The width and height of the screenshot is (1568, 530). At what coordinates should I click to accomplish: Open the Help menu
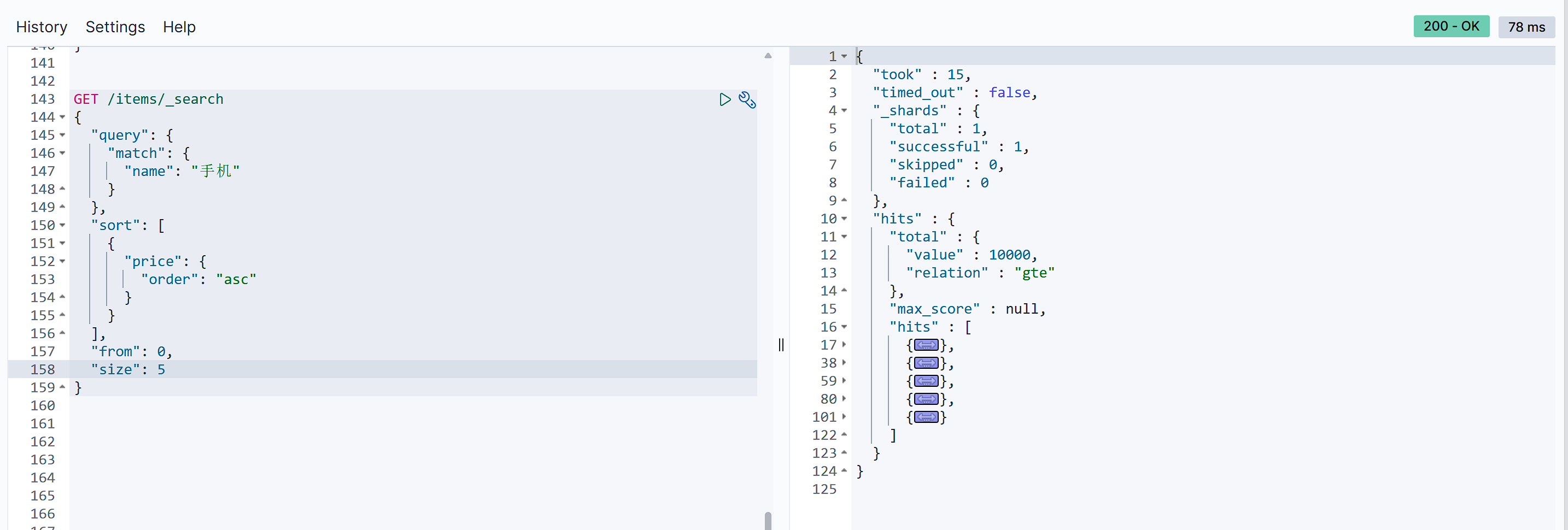pyautogui.click(x=179, y=27)
